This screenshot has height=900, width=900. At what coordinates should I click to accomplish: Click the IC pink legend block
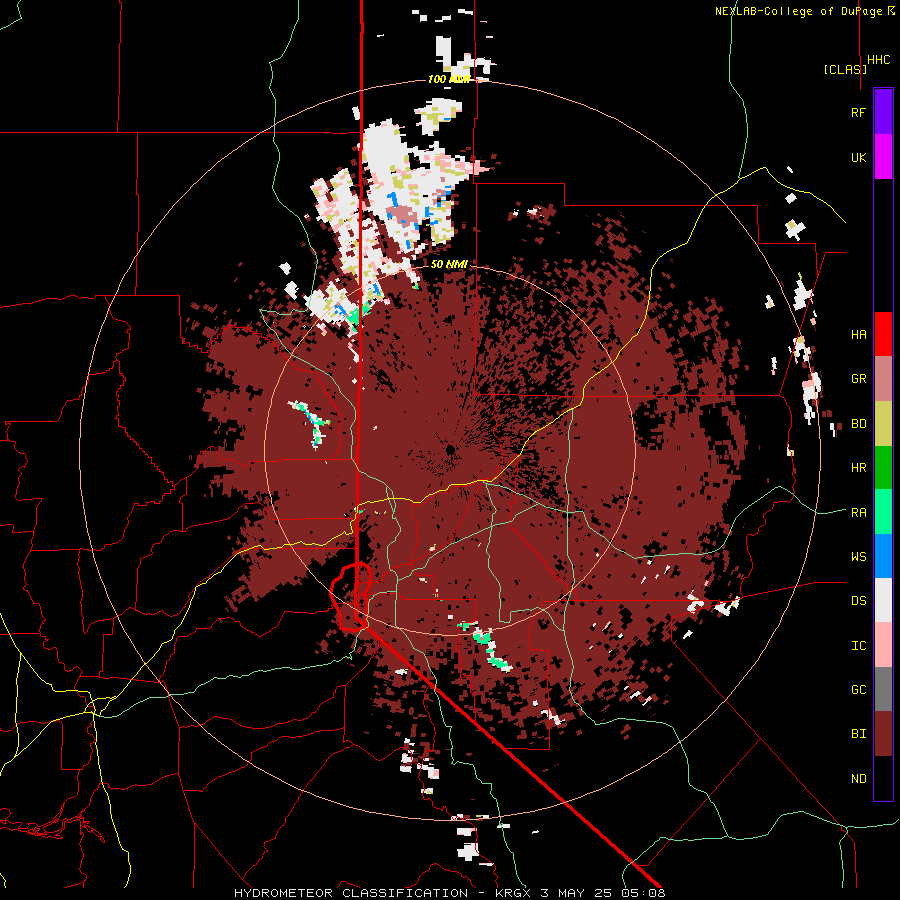point(883,645)
